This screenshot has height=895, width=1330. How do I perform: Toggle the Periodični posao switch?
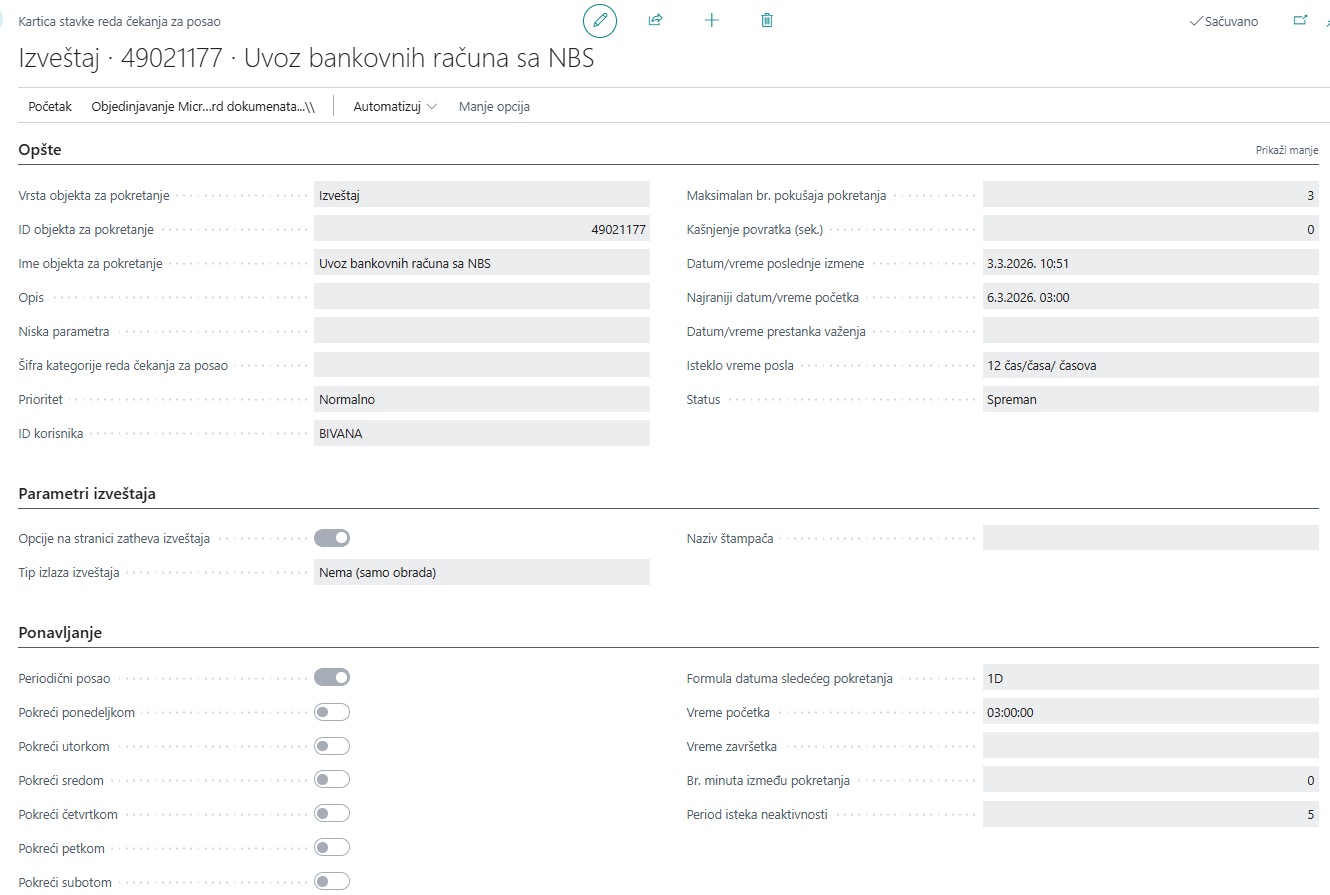pos(332,678)
